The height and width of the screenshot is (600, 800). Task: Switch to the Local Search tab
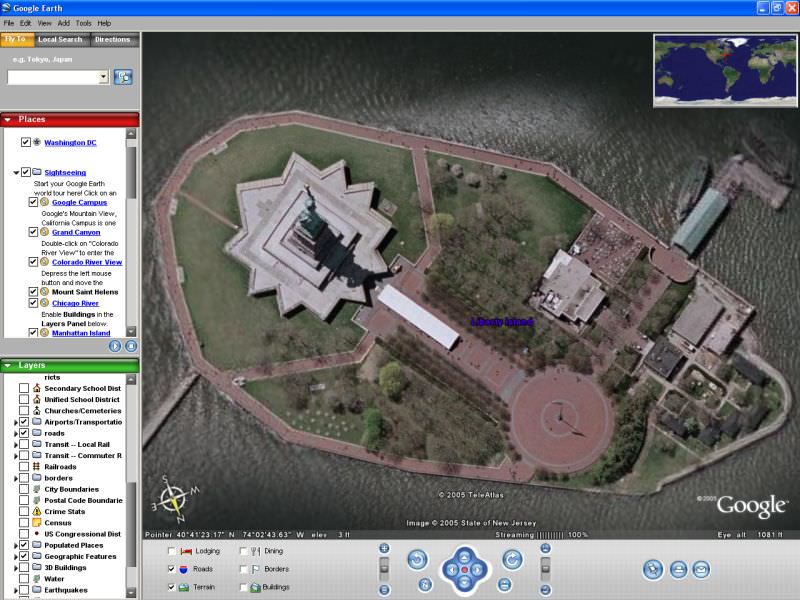coord(60,39)
